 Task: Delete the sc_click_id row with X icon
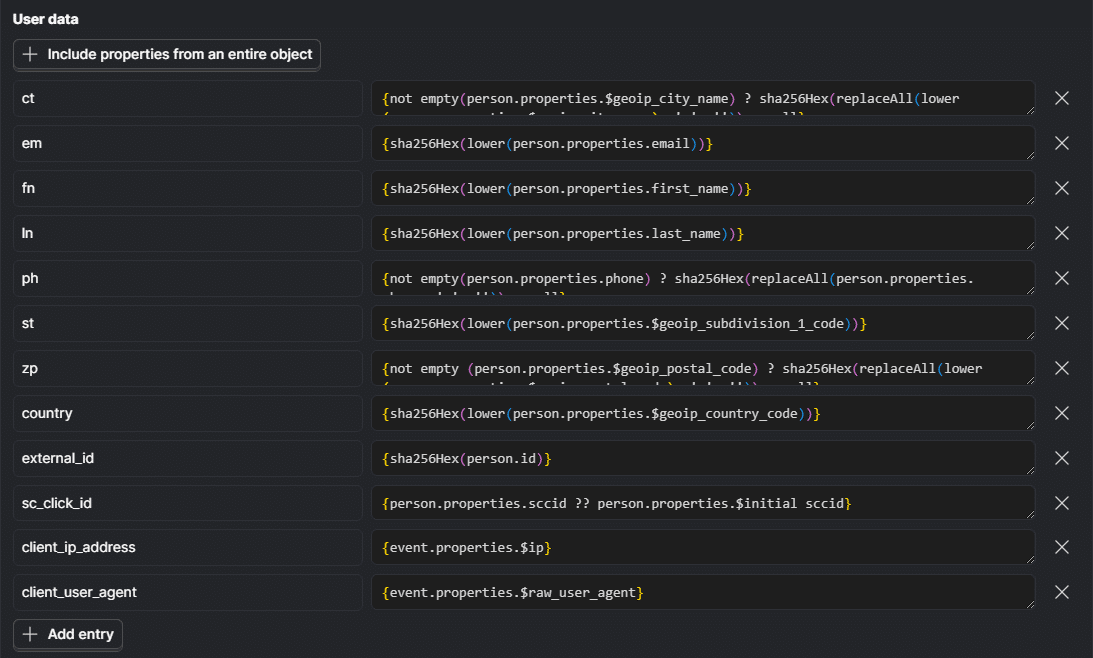click(1062, 503)
